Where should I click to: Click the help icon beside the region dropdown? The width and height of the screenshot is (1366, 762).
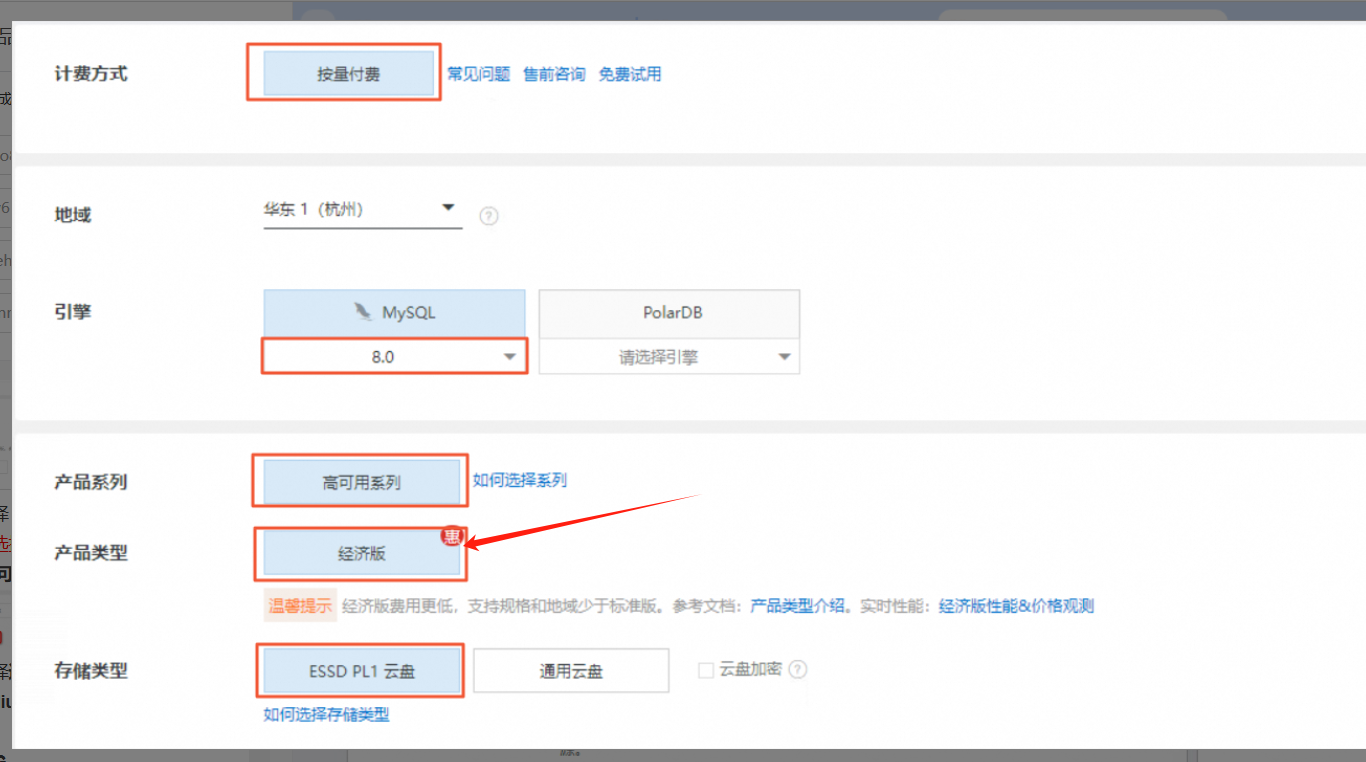click(488, 215)
